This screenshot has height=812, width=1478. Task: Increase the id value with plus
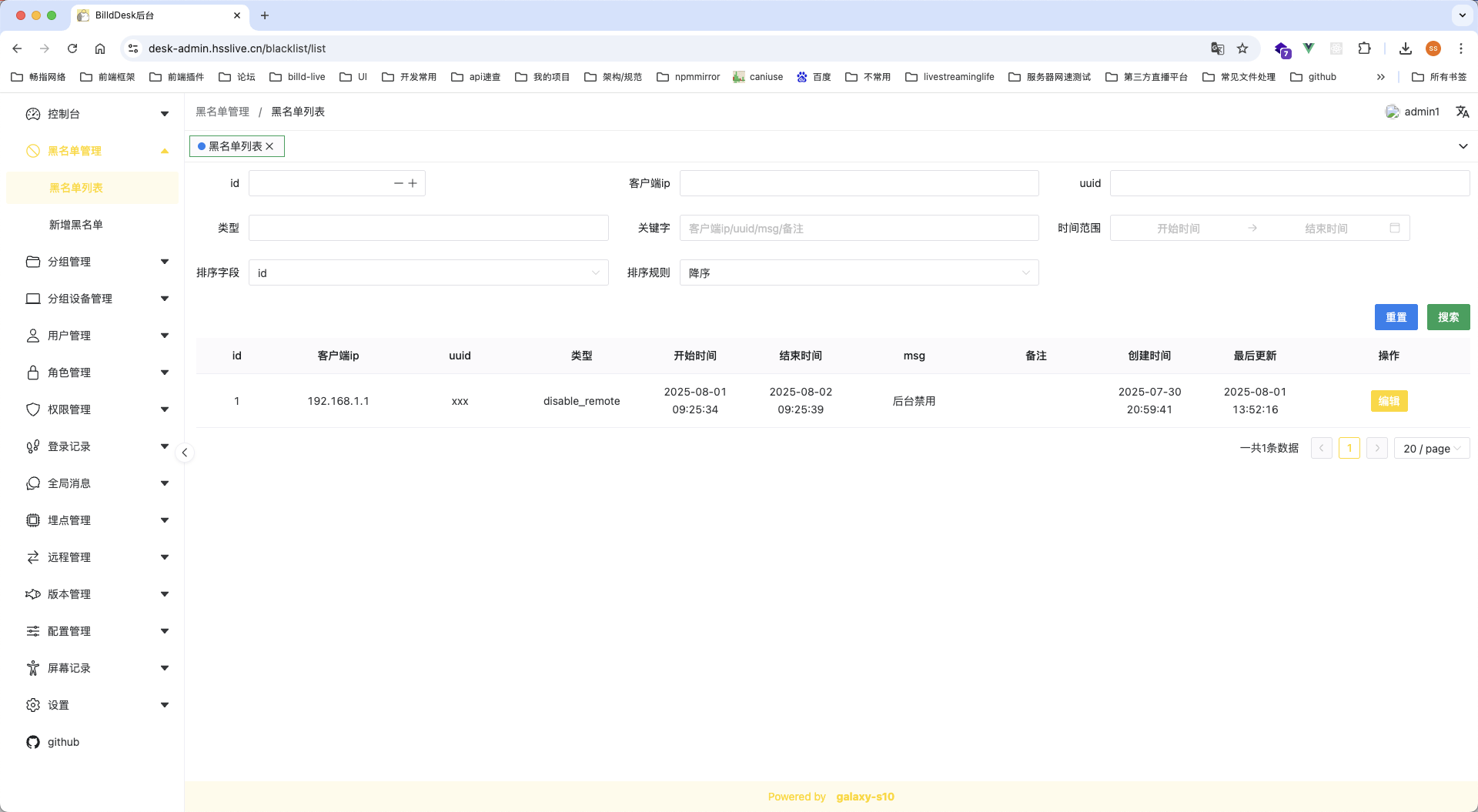coord(413,183)
